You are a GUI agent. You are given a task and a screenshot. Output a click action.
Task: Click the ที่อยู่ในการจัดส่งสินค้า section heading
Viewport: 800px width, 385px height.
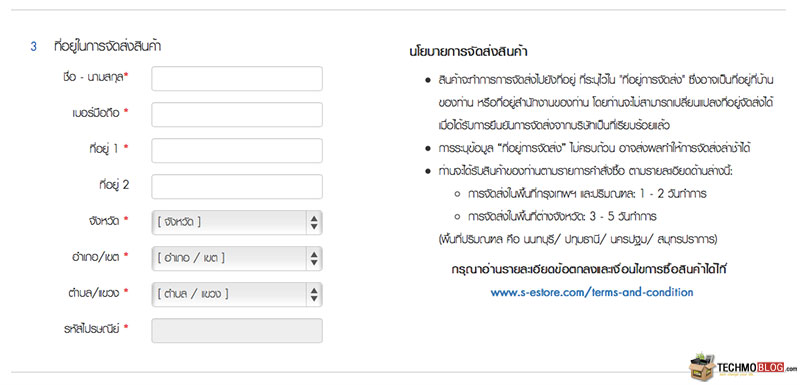pos(108,46)
